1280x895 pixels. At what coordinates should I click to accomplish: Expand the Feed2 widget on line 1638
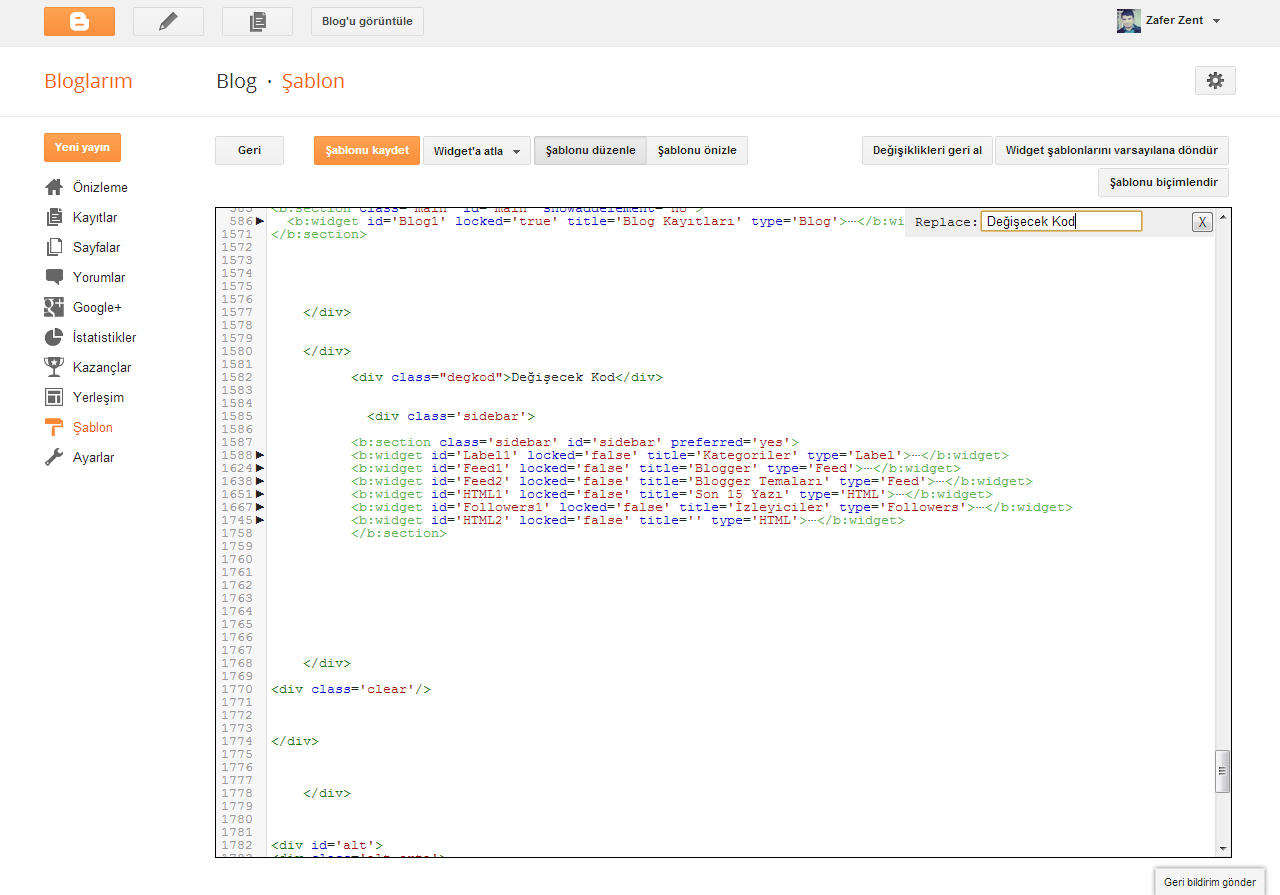[x=260, y=481]
